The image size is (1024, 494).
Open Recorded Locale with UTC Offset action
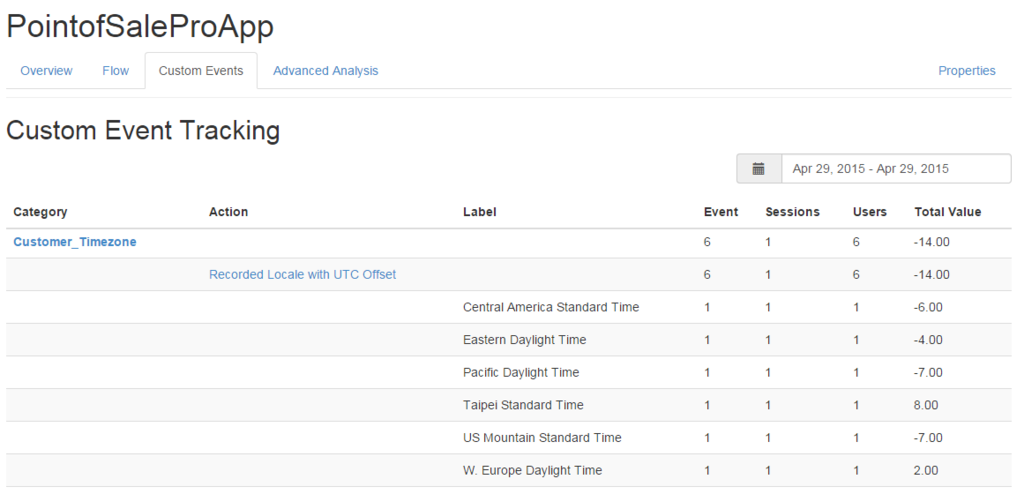pyautogui.click(x=302, y=274)
